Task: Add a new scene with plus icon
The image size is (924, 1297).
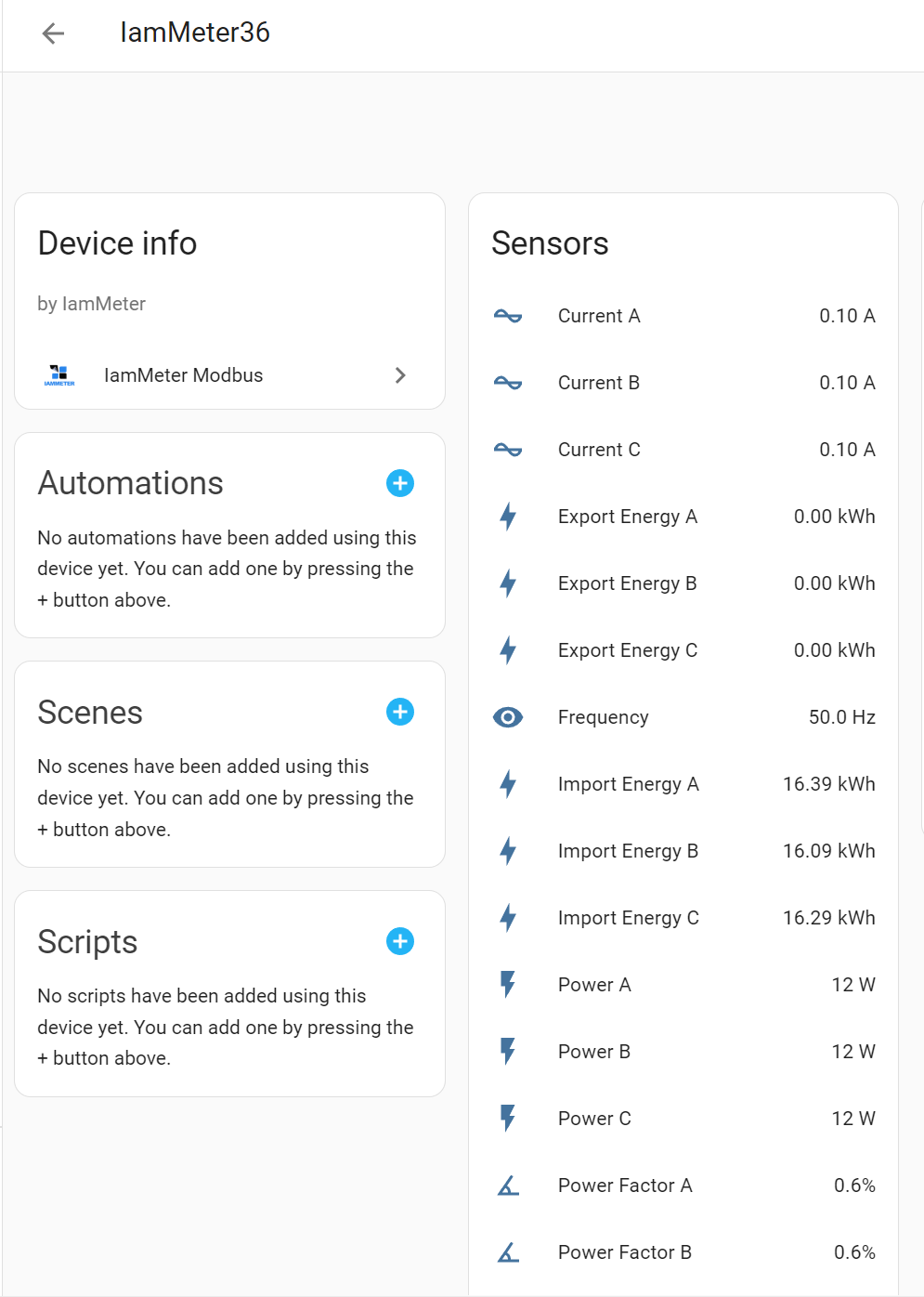Action: 400,712
